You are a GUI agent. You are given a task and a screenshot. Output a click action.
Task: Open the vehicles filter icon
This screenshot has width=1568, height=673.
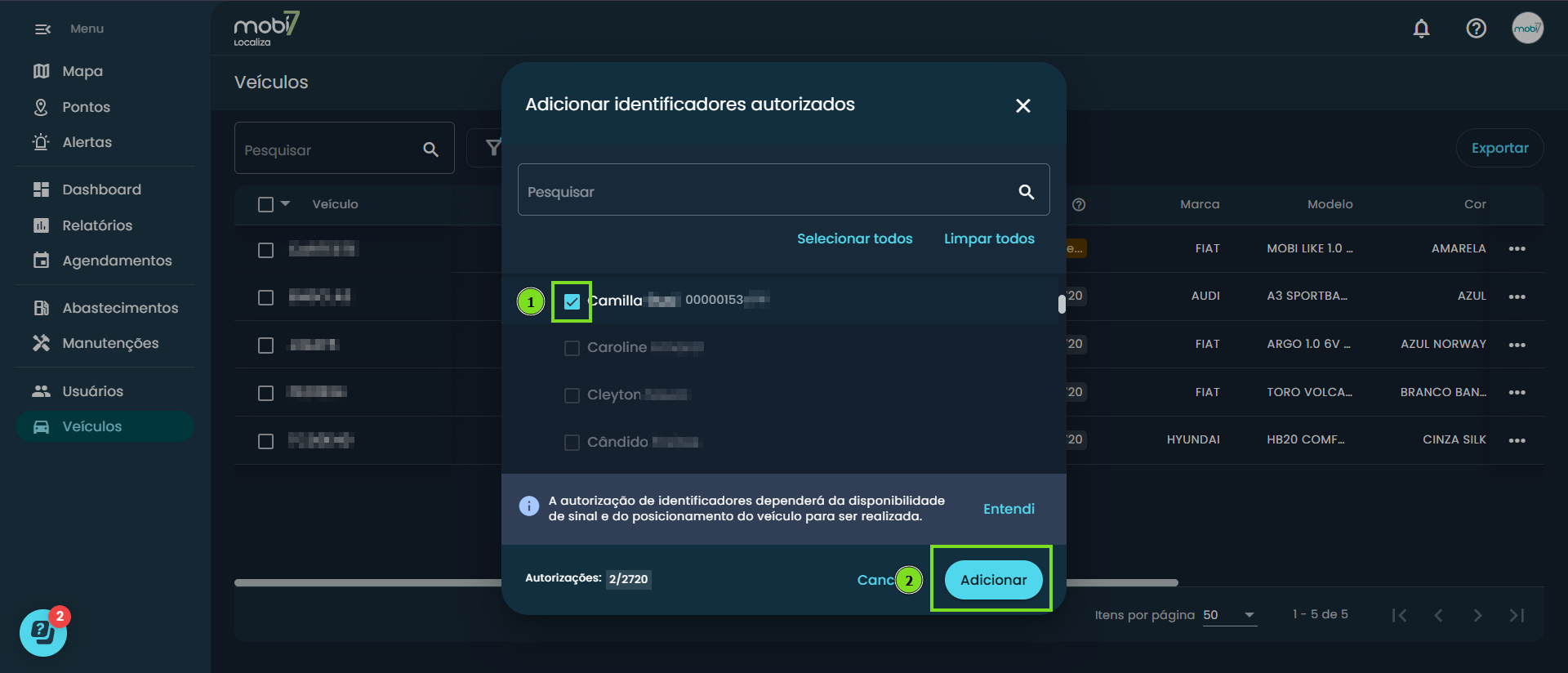click(x=492, y=147)
